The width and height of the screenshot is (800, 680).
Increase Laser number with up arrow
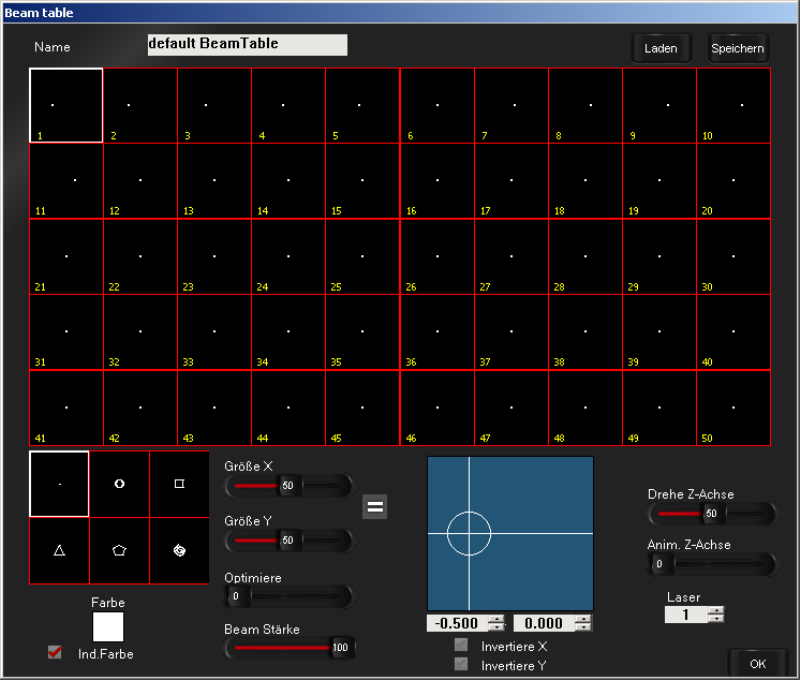tap(716, 610)
